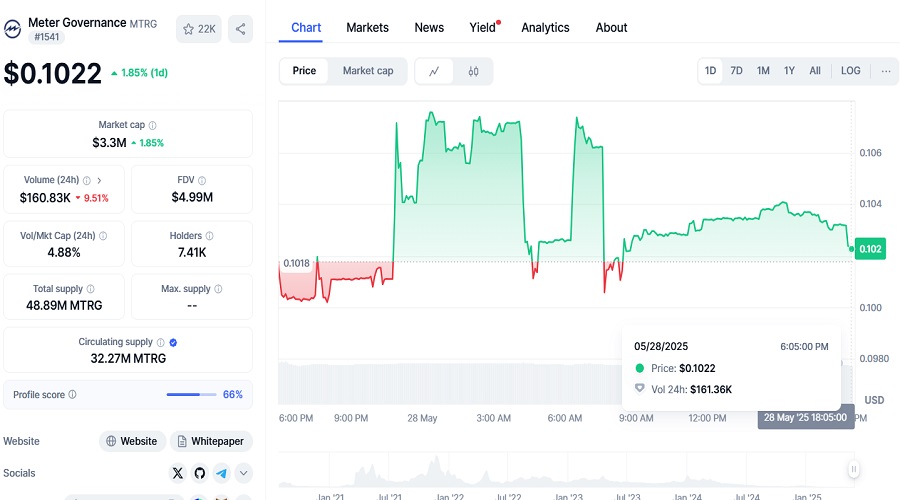Open Max. supply info icon
The width and height of the screenshot is (900, 500).
tap(218, 289)
